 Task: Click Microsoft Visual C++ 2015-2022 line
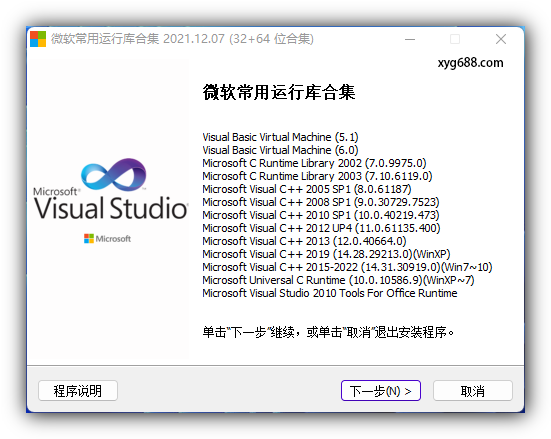[x=347, y=267]
